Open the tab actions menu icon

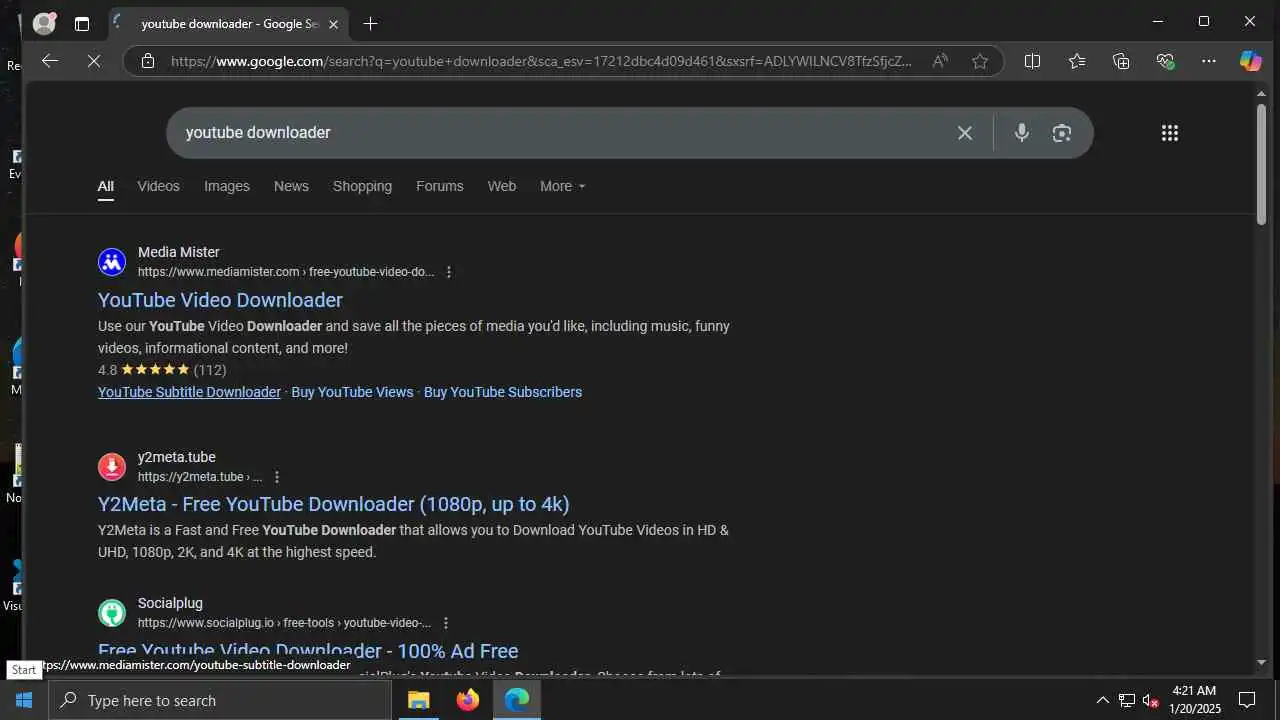82,23
